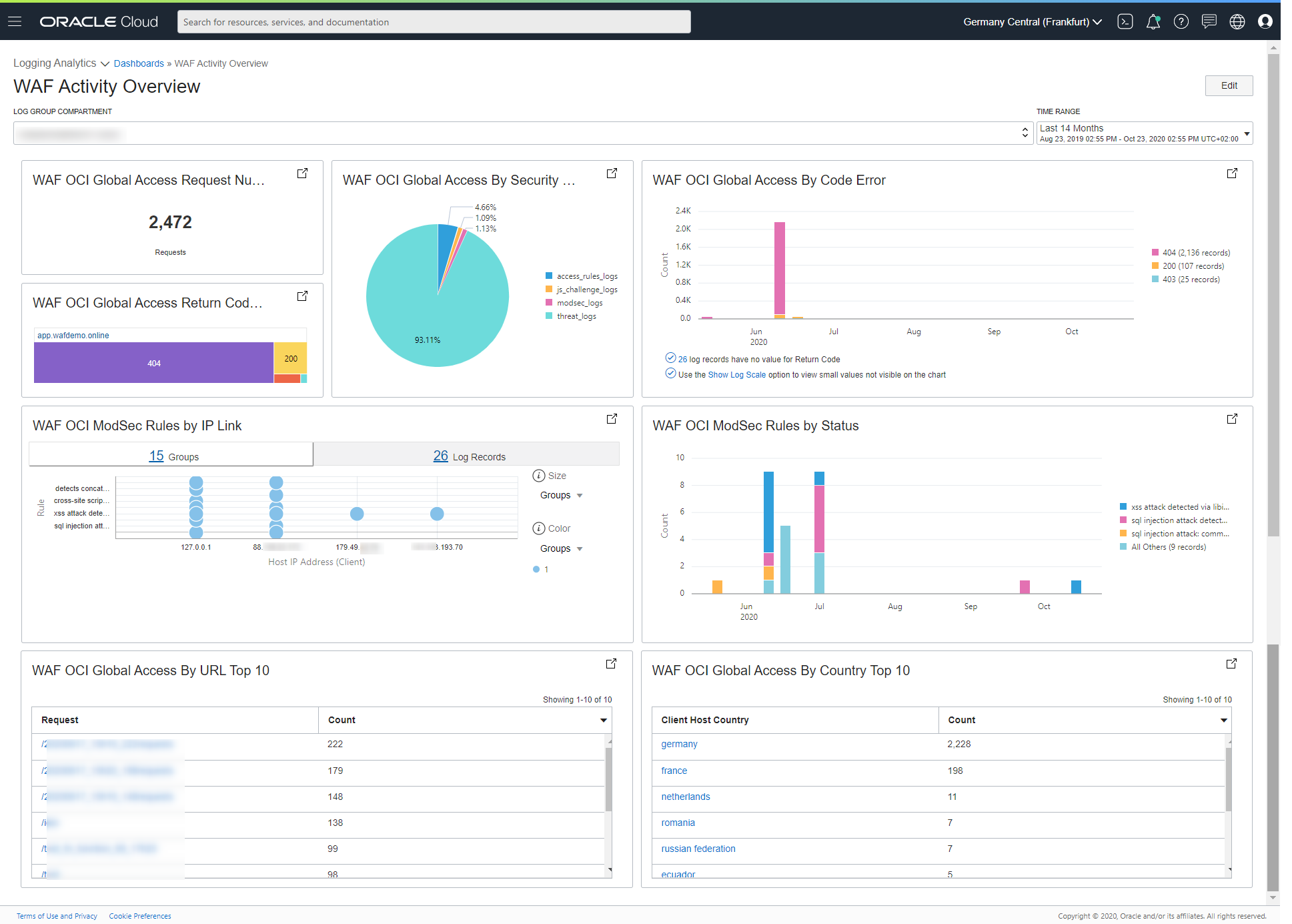Launch Cloud Shell from top bar
Viewport: 1292px width, 924px height.
tap(1125, 21)
